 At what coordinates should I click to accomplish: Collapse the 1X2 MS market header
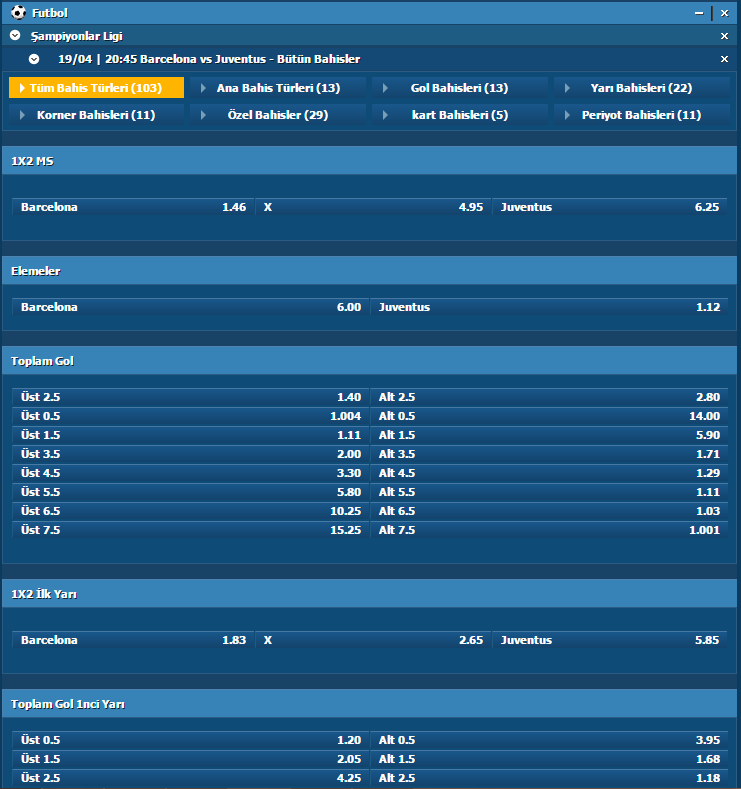point(370,161)
